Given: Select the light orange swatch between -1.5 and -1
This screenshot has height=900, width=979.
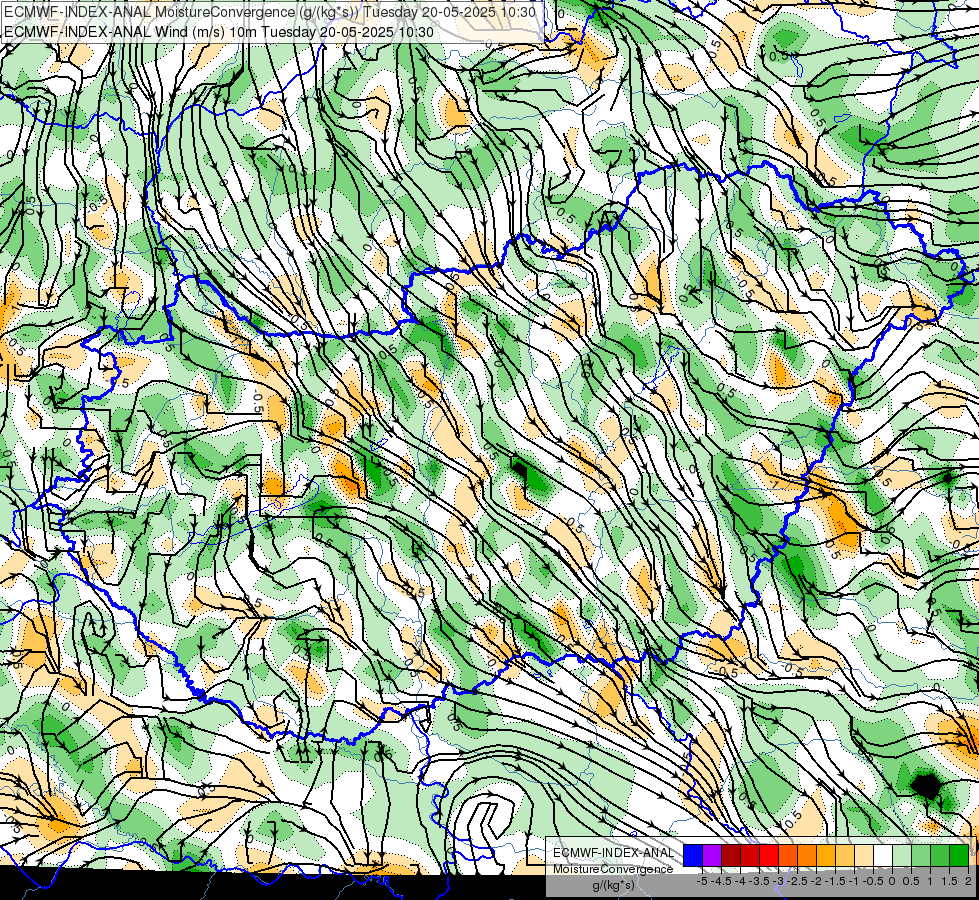Looking at the screenshot, I should click(x=845, y=856).
